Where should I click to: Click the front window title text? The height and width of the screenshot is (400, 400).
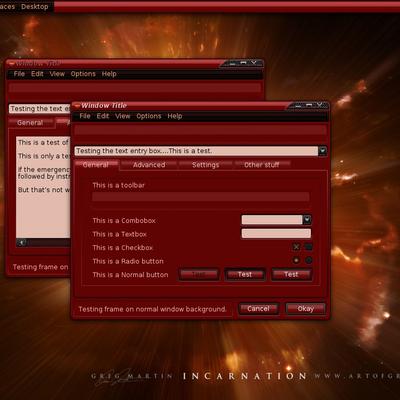click(x=104, y=105)
